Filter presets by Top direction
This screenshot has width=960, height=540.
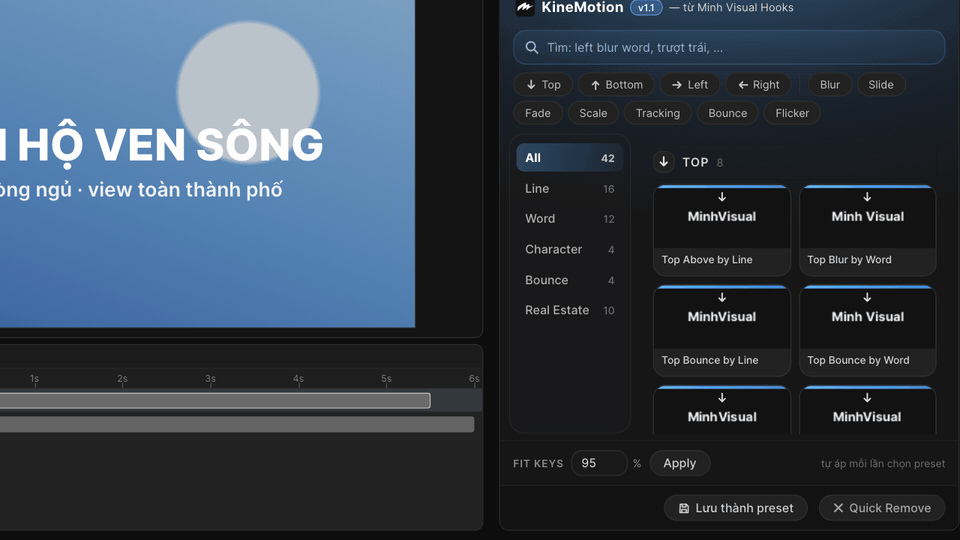tap(543, 84)
